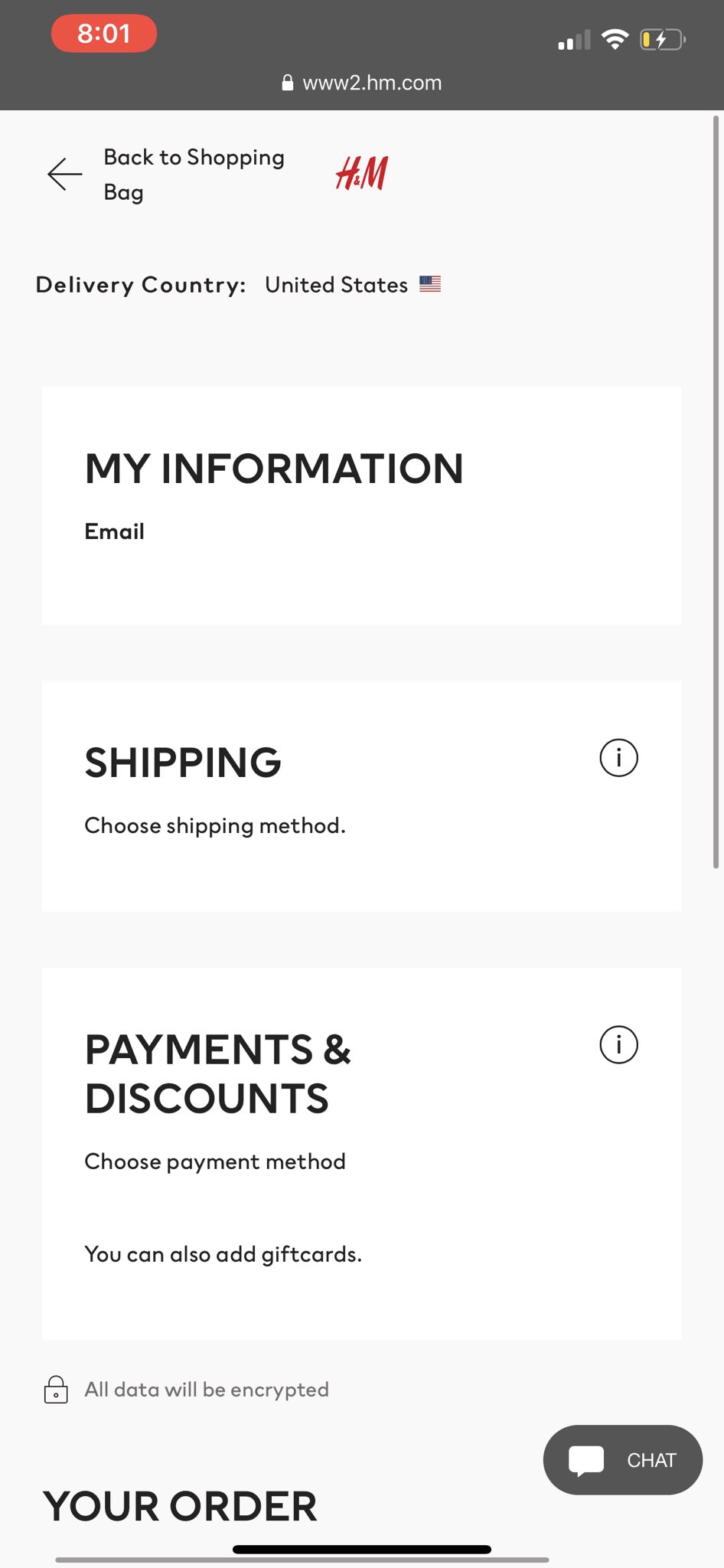Screen dimensions: 724x1568
Task: Select the Email field in My Information
Action: click(114, 531)
